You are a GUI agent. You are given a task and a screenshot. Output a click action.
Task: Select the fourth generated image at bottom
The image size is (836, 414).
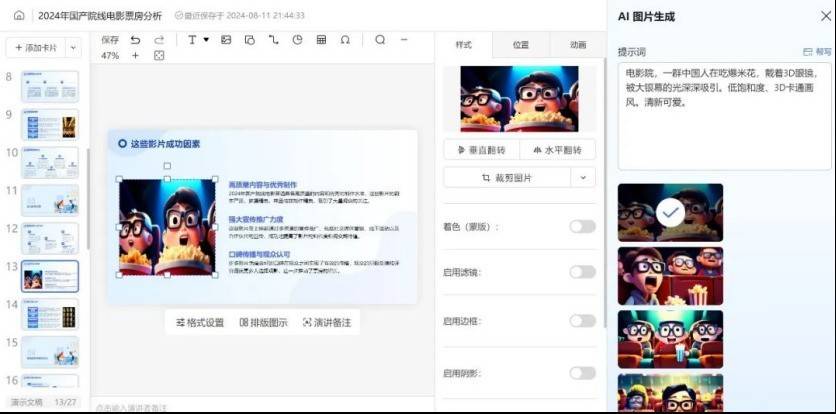(x=670, y=393)
